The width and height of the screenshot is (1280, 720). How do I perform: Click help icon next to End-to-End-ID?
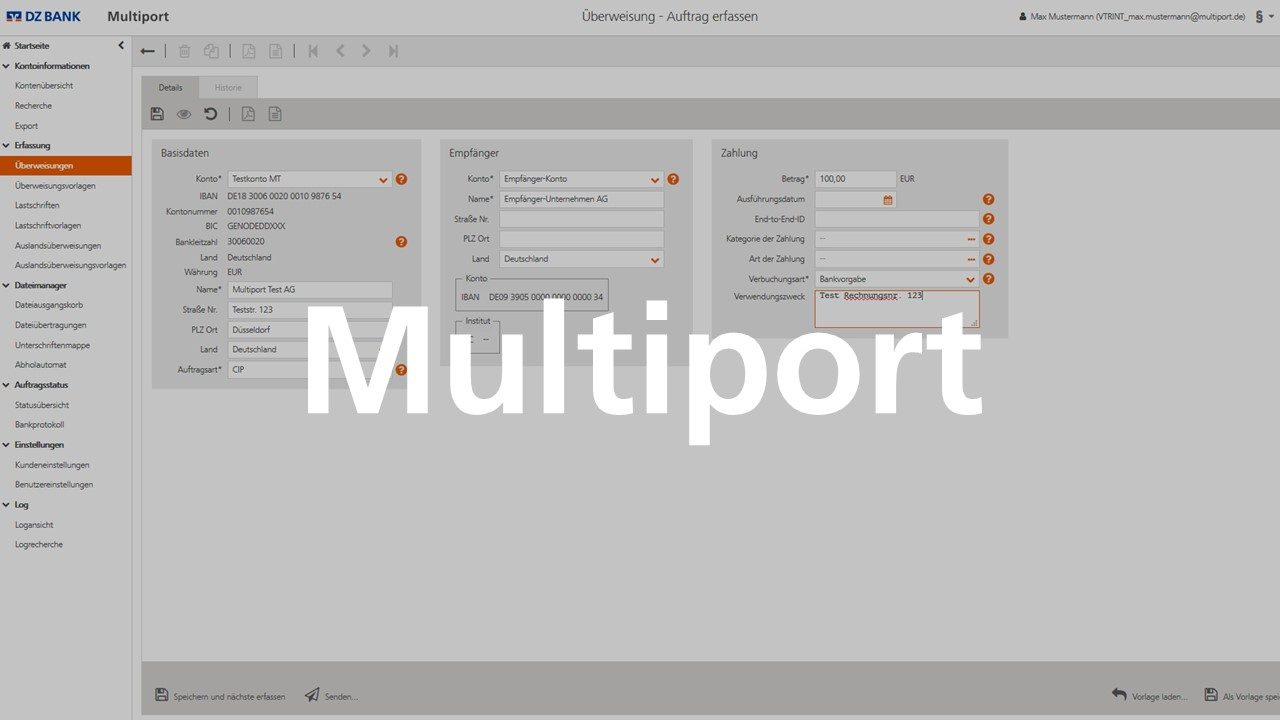point(988,219)
